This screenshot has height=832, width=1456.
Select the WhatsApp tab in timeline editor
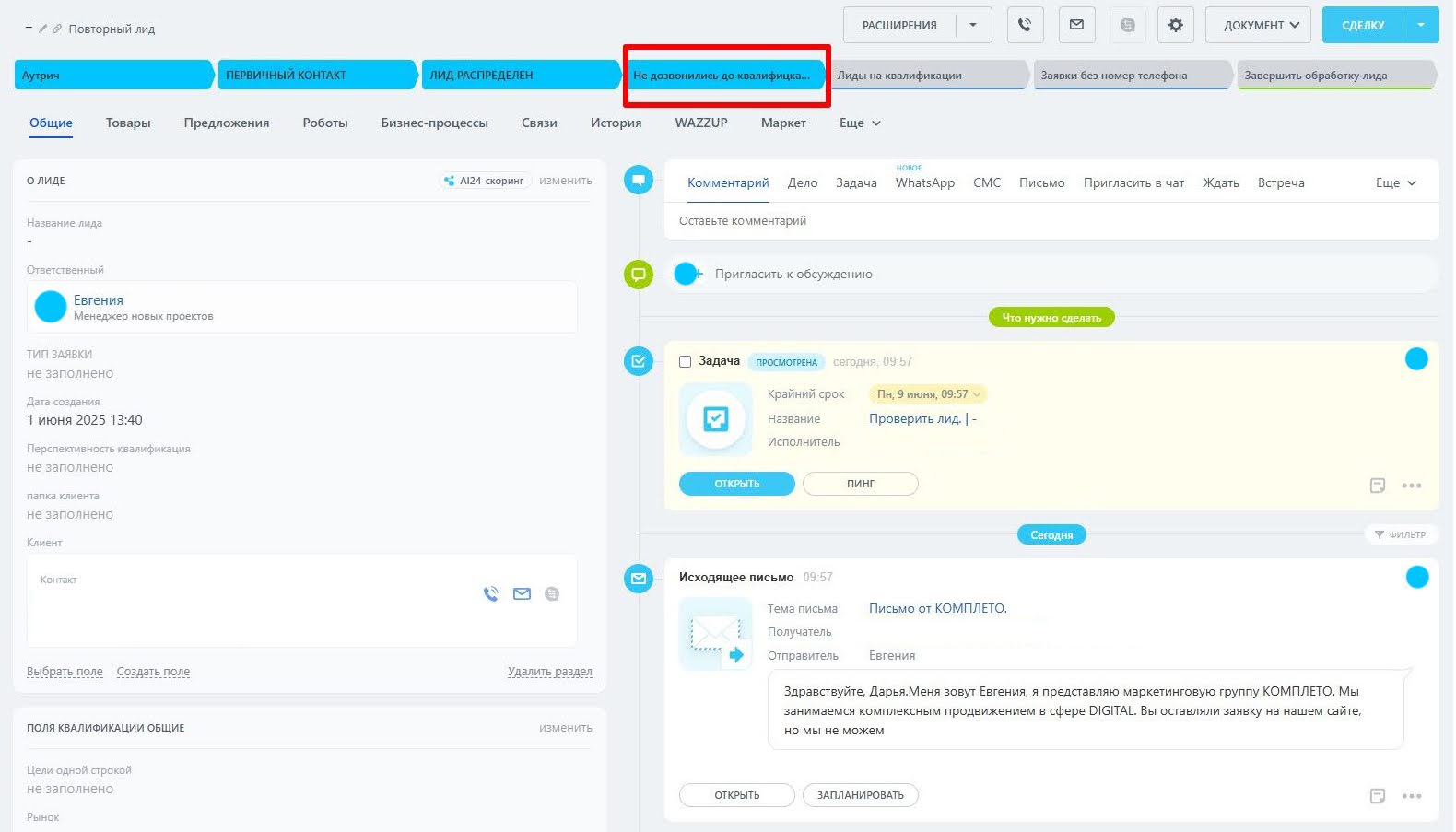tap(924, 183)
